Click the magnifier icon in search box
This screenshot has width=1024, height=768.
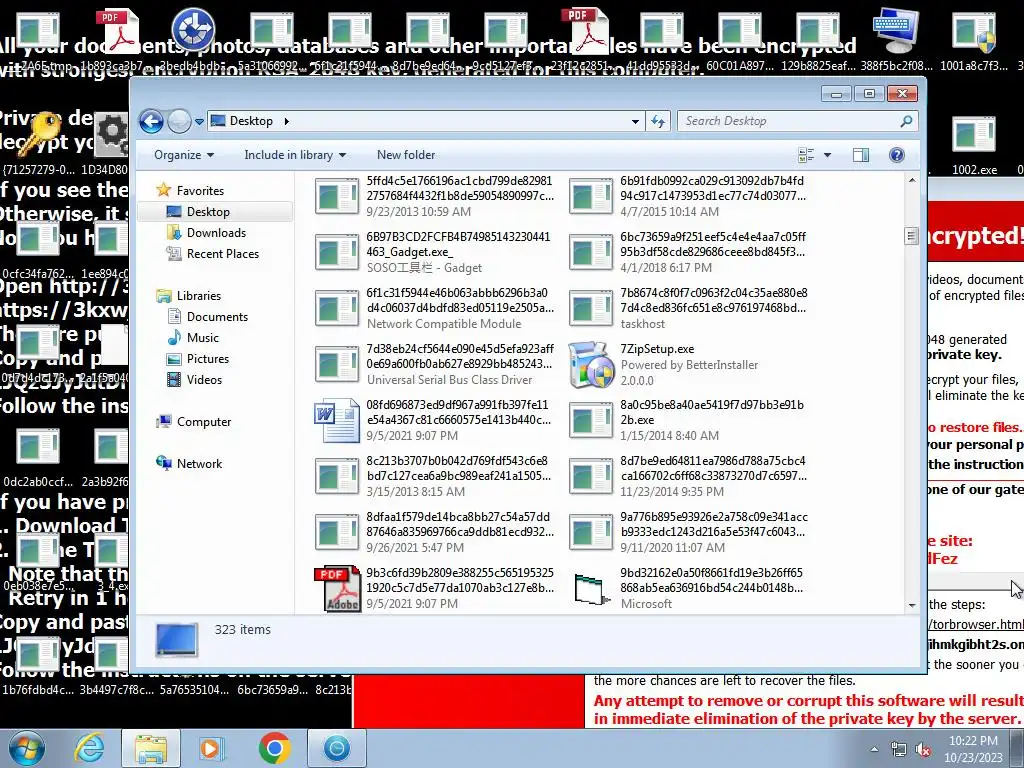pyautogui.click(x=906, y=121)
